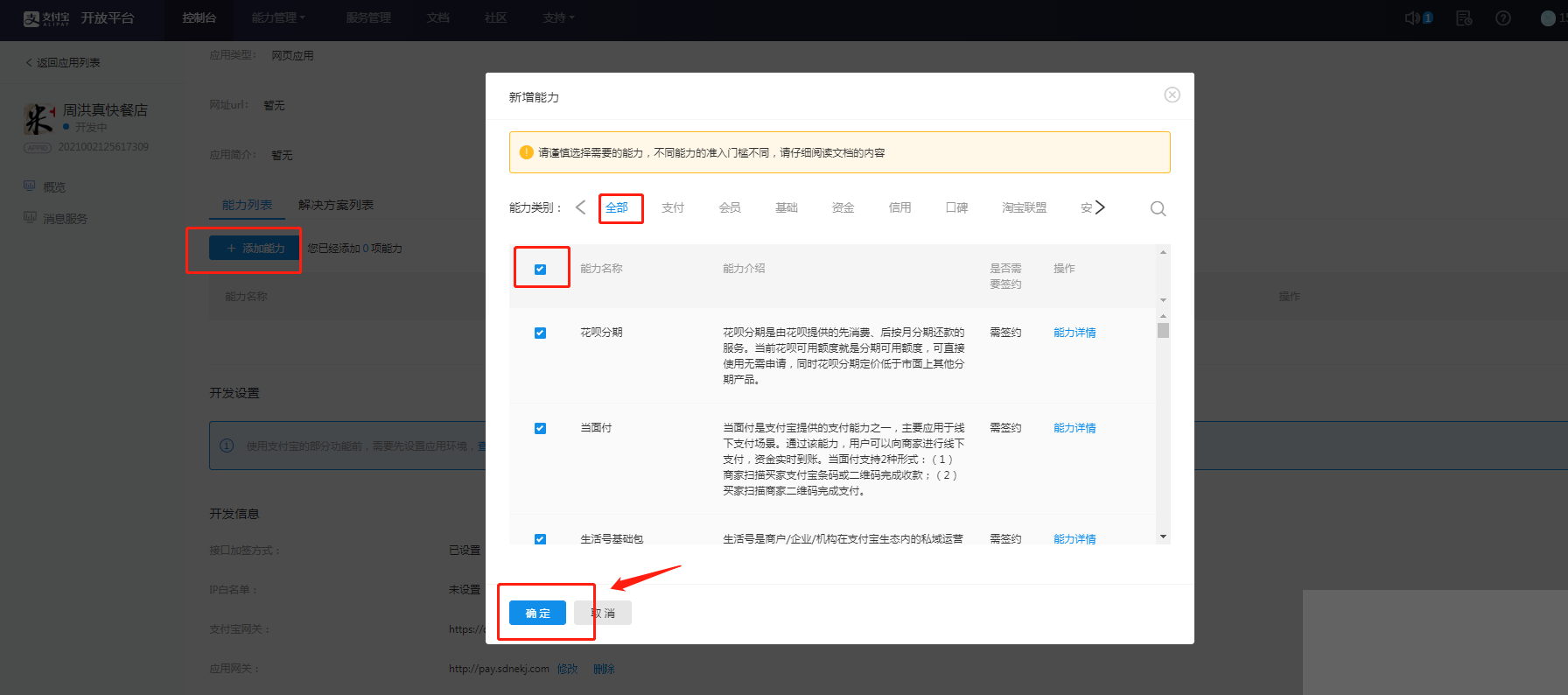Click the 周洪真快餐店 app logo
This screenshot has width=1568, height=695.
(x=39, y=119)
